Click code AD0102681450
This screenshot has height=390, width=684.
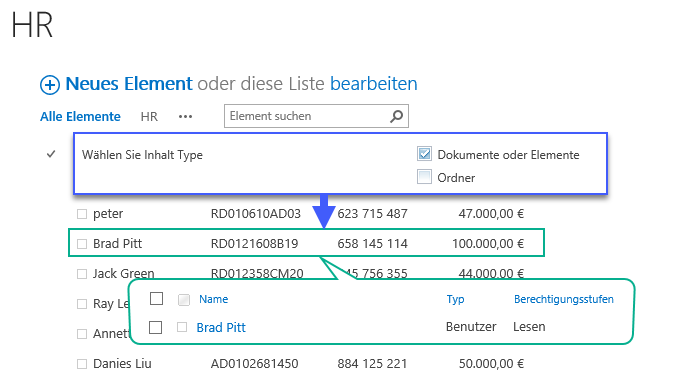coord(254,363)
